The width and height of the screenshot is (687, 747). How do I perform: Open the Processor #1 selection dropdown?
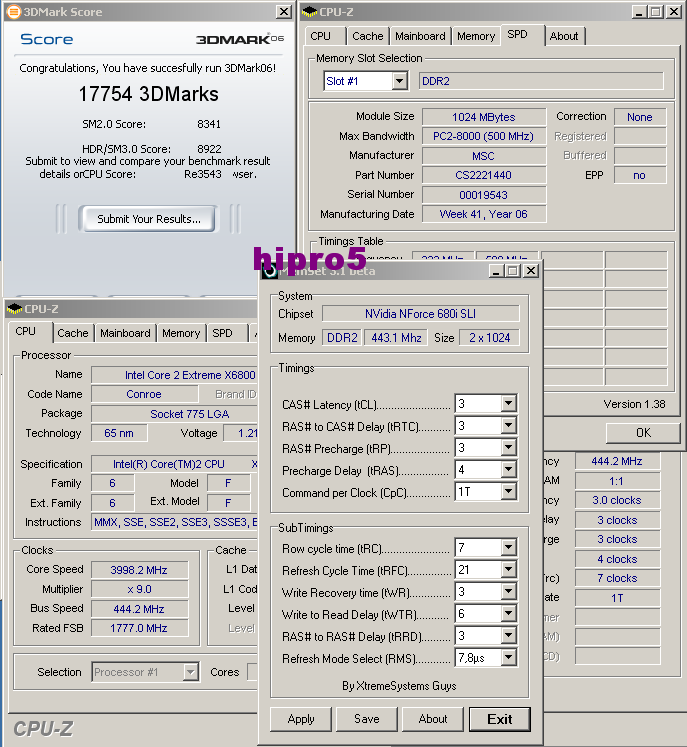tap(191, 672)
